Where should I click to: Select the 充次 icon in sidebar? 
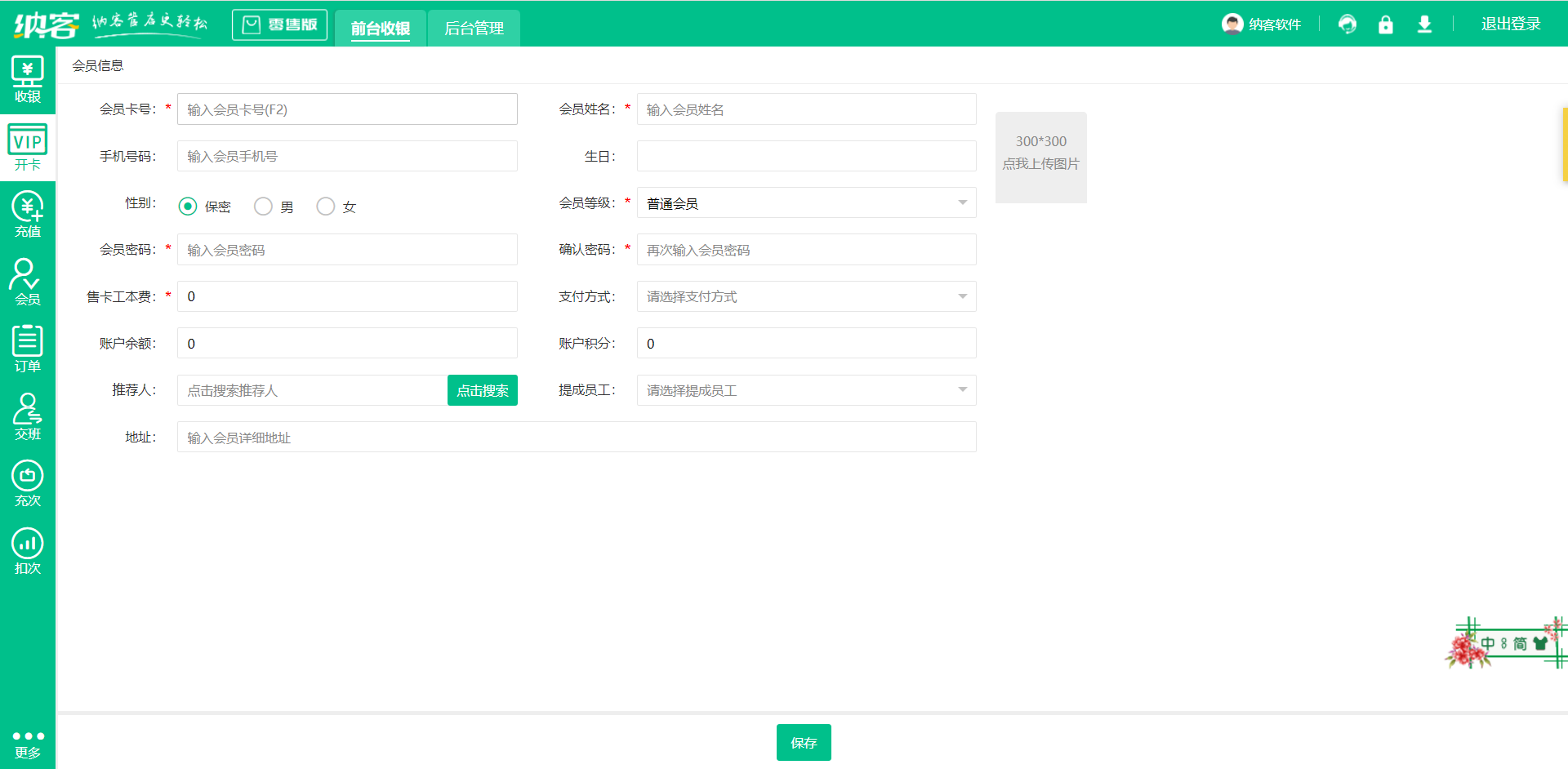27,484
